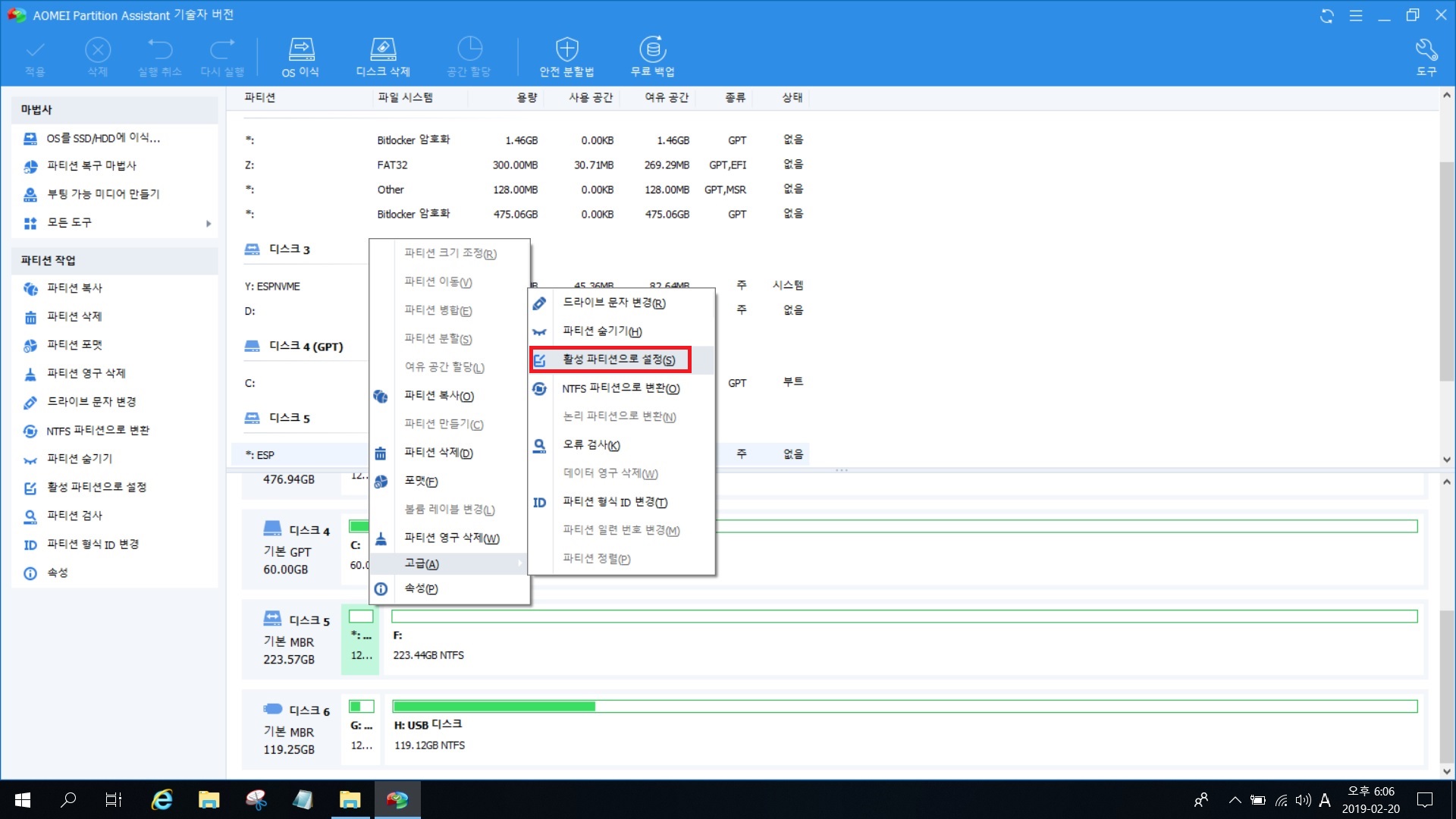This screenshot has height=819, width=1456.
Task: Open taskbar search magnifier
Action: [68, 800]
